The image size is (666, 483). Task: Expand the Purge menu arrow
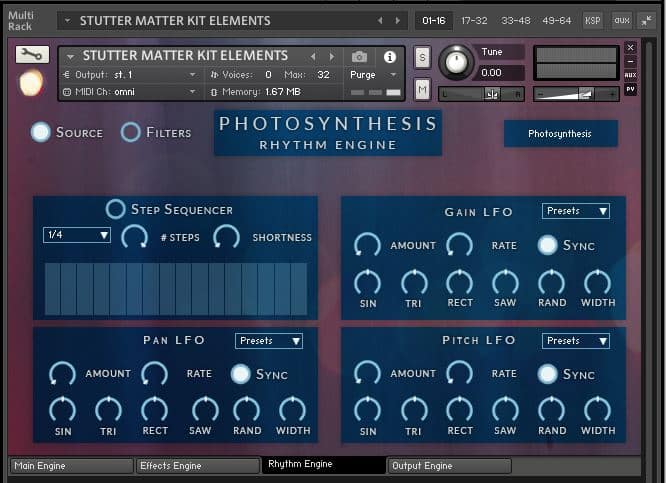tap(393, 75)
